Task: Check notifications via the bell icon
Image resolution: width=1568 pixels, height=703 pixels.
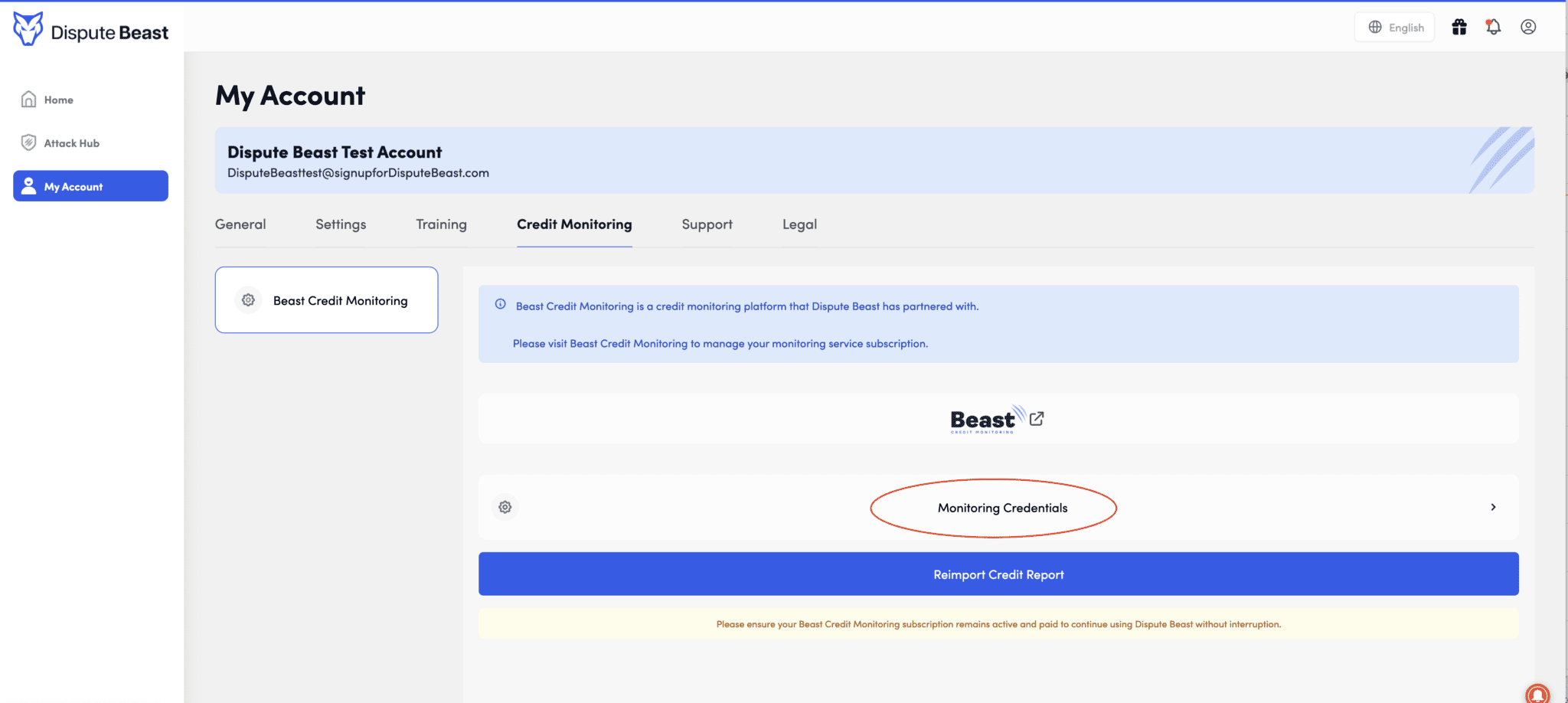Action: click(x=1493, y=26)
